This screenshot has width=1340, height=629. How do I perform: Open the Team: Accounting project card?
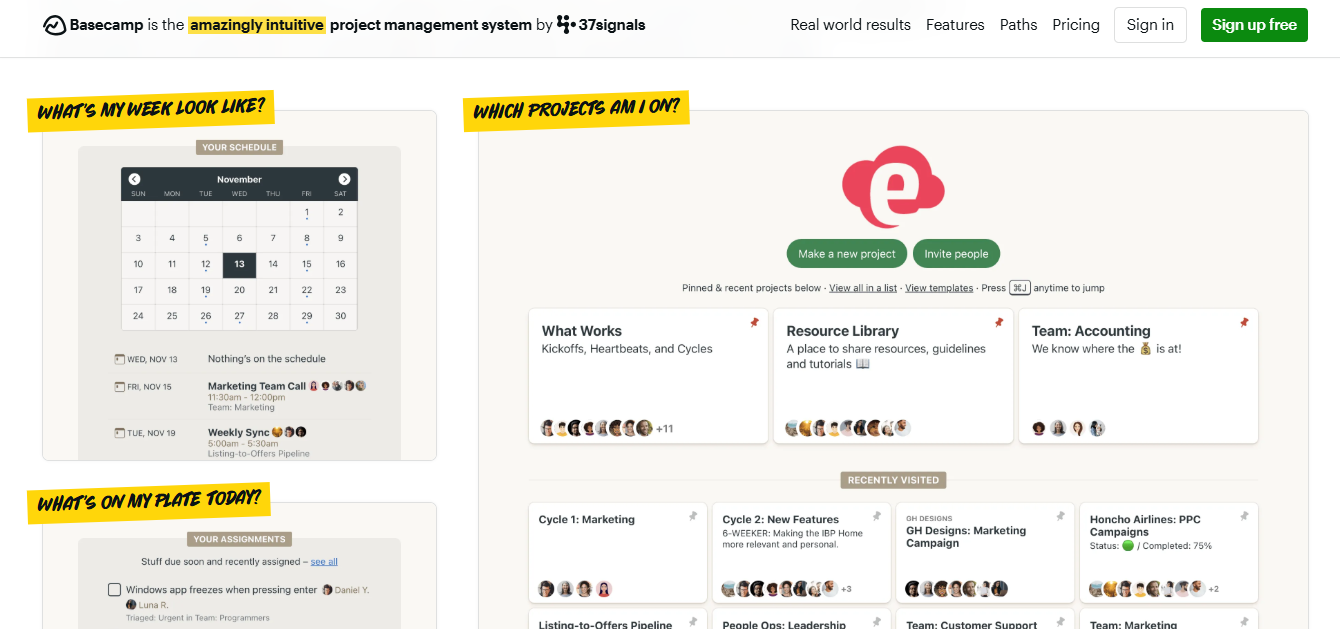[x=1138, y=376]
